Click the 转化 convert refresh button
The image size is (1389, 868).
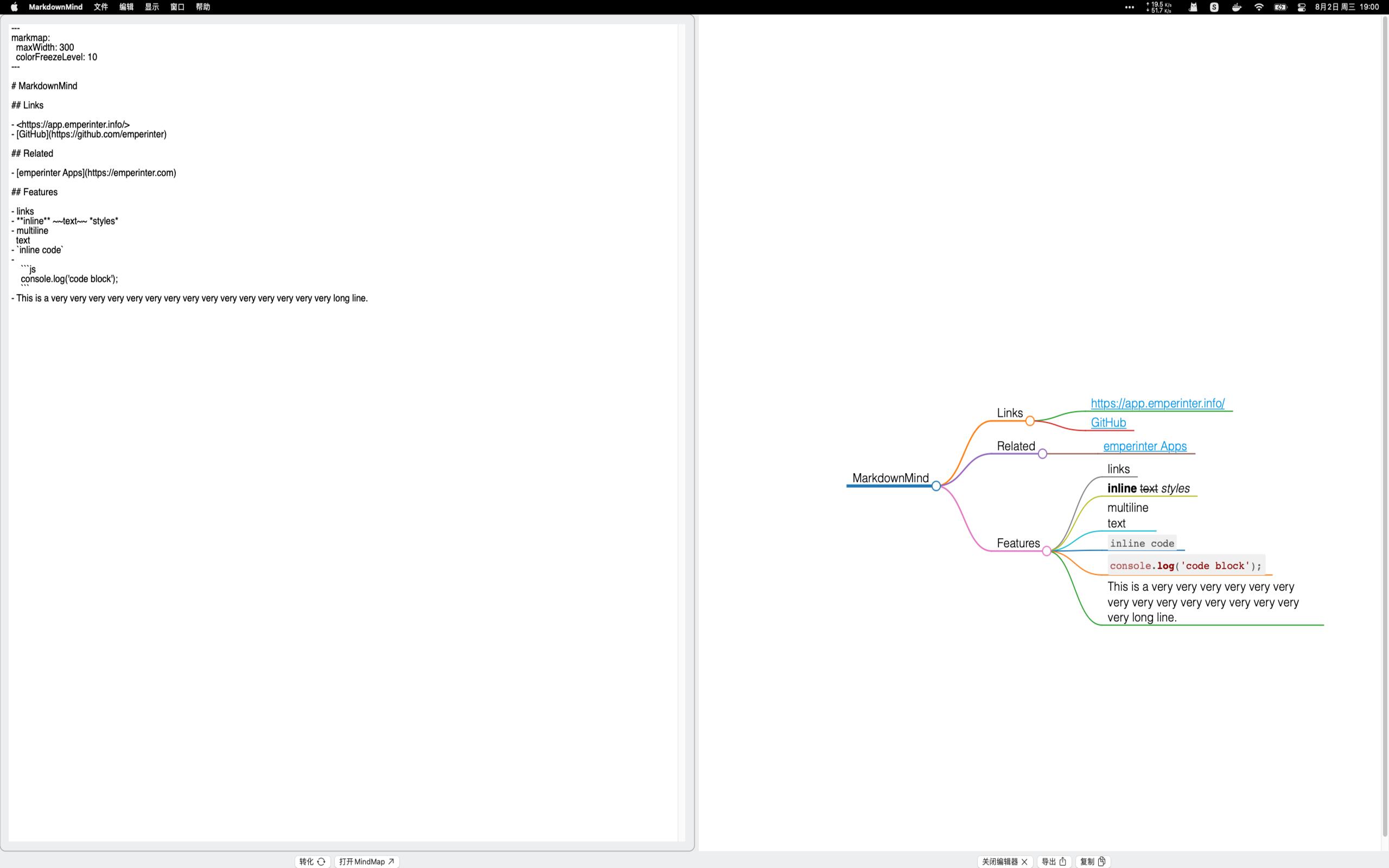(312, 861)
